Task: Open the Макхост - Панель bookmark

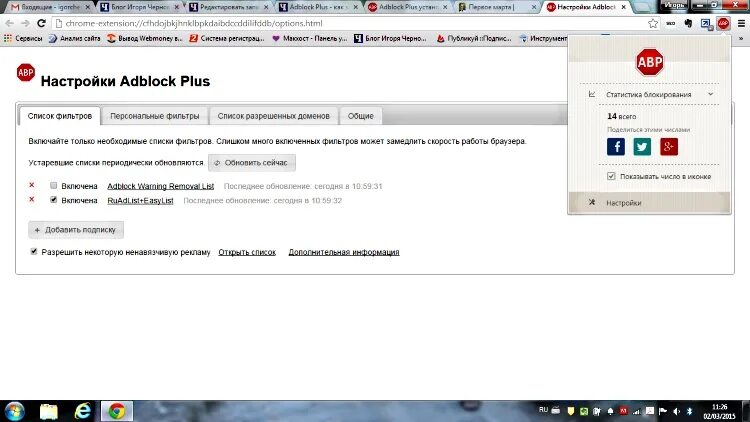Action: (x=309, y=38)
